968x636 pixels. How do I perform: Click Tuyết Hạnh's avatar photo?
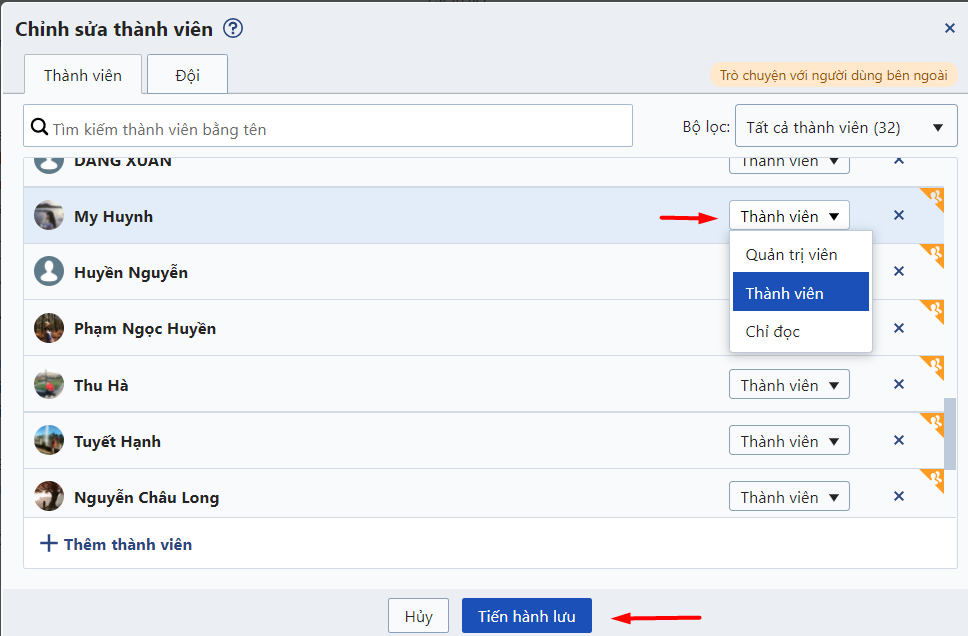(x=49, y=440)
